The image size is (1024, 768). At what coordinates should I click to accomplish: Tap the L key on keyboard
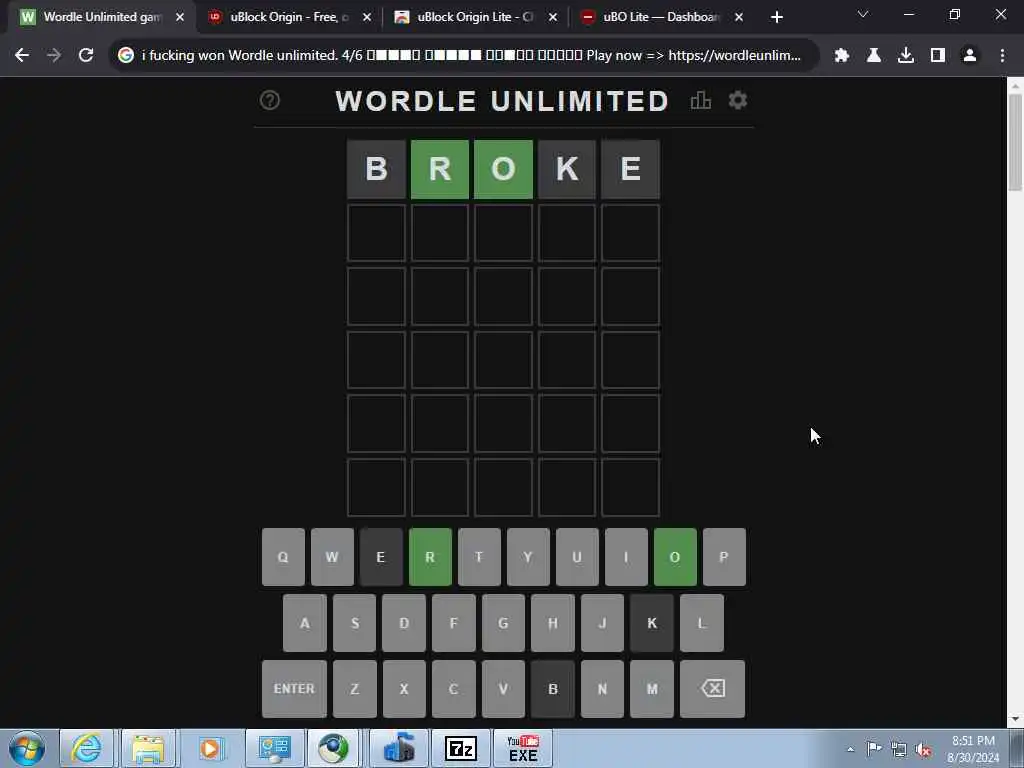[702, 623]
